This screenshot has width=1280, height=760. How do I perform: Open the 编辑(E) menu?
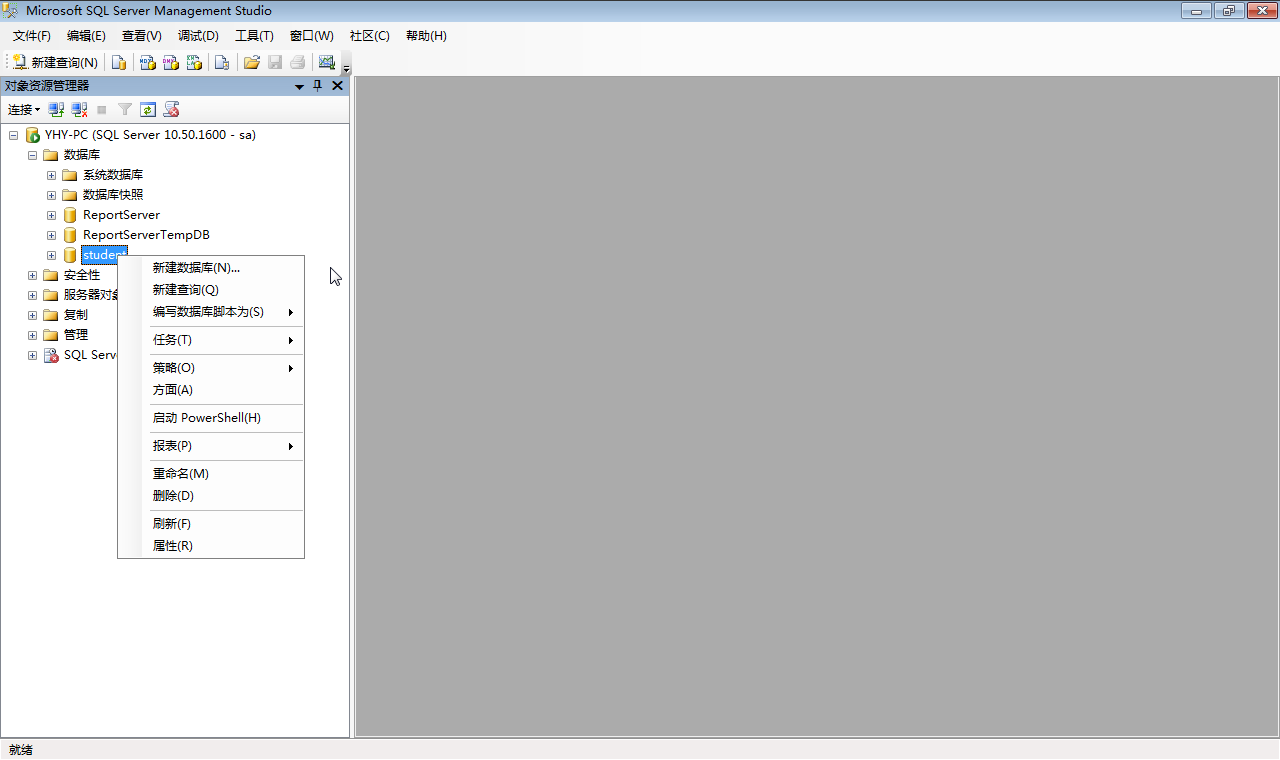(86, 35)
